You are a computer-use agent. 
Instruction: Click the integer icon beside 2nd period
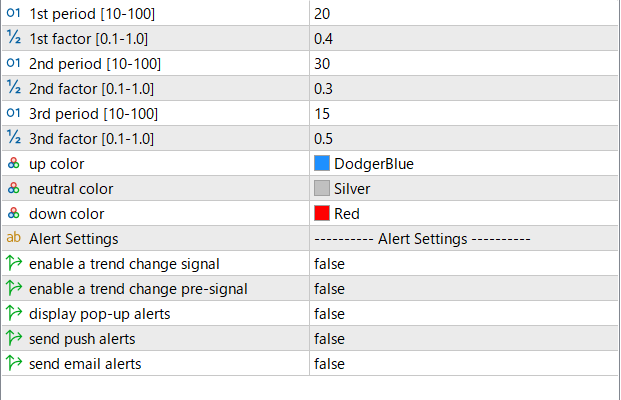(x=13, y=63)
